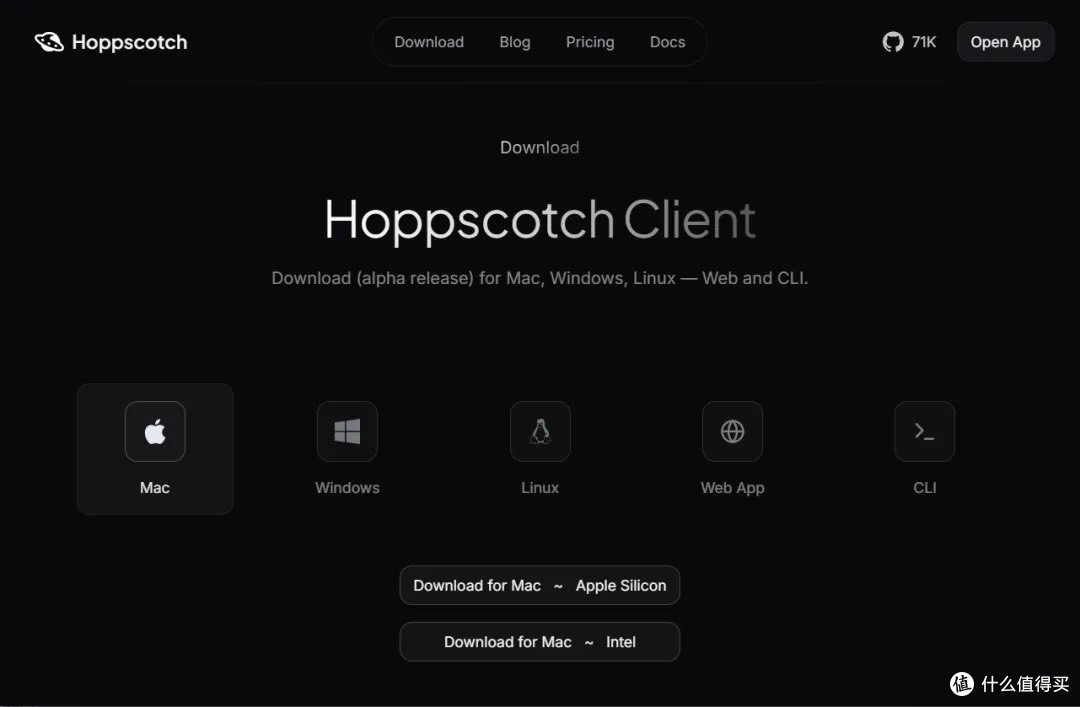Click the GitHub octocat icon

(x=893, y=42)
